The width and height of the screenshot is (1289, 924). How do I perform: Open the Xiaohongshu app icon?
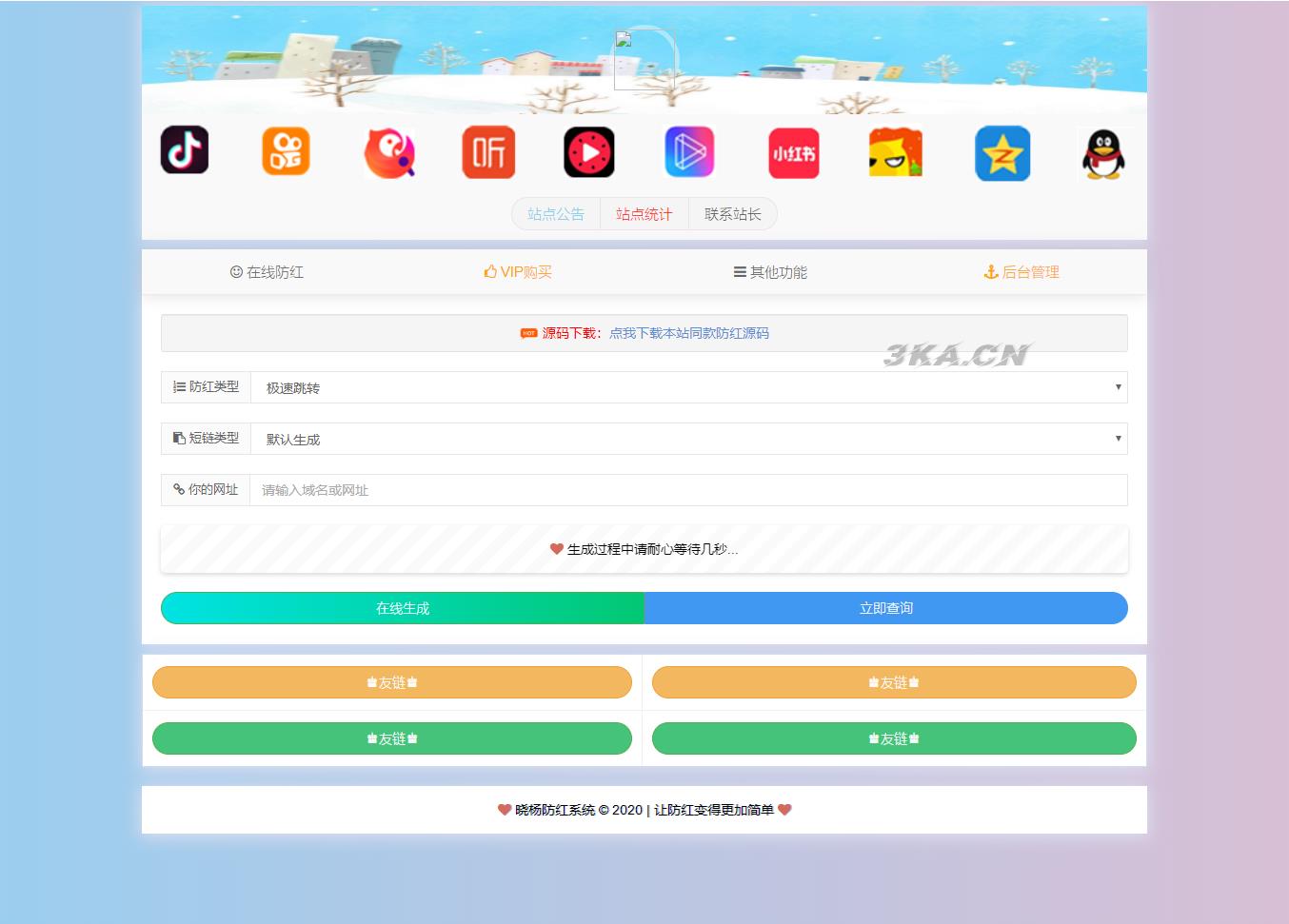(x=793, y=152)
